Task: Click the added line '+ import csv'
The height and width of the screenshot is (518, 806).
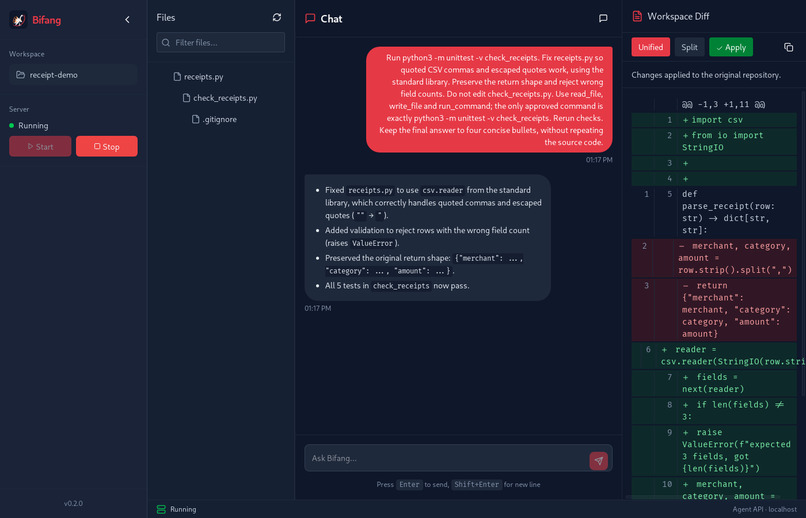Action: pos(714,120)
